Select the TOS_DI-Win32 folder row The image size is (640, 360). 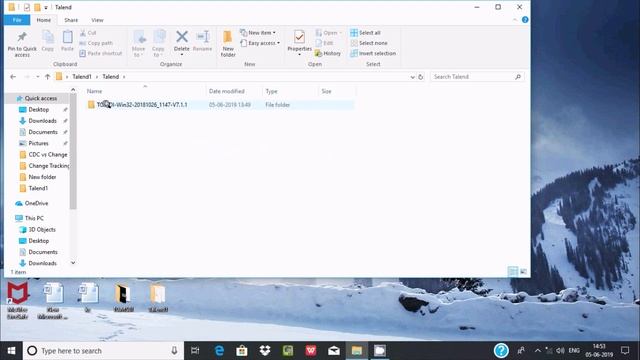point(220,105)
